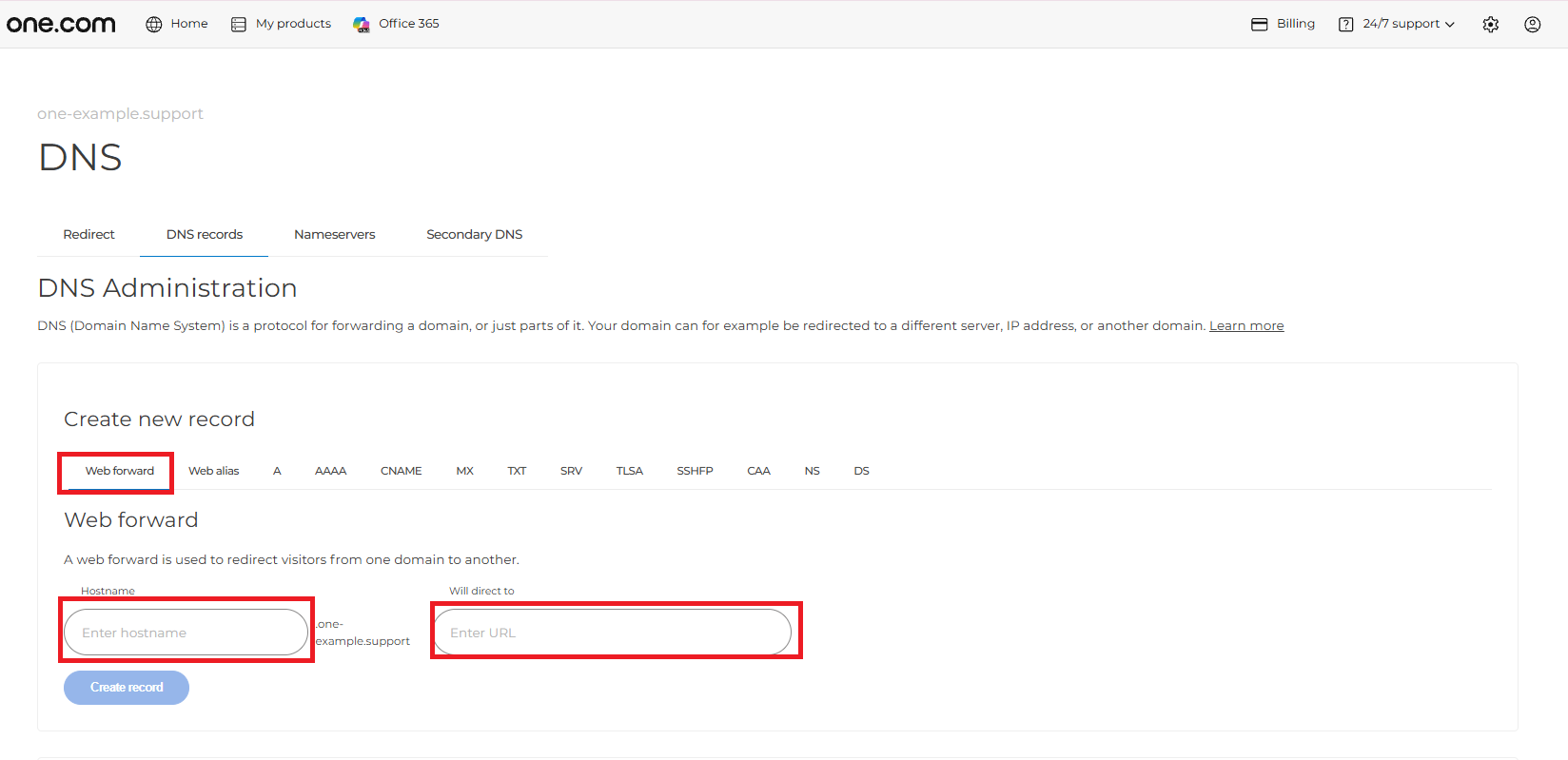Open the user account profile icon

(1533, 25)
